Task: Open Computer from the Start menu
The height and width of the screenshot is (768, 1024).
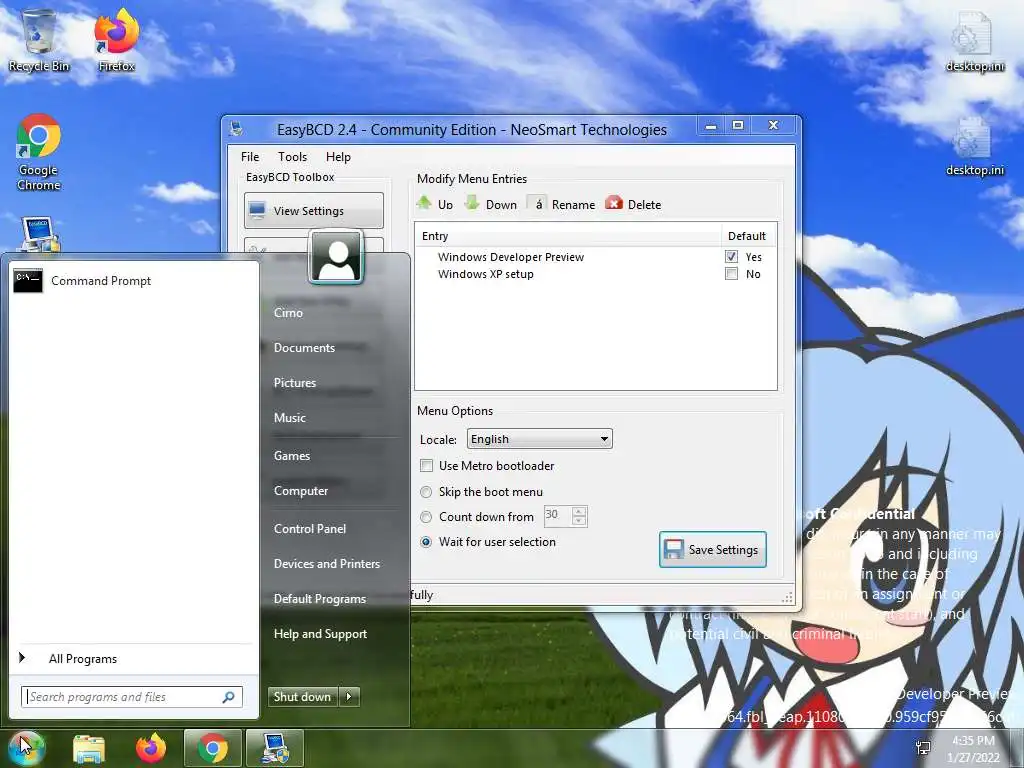Action: click(x=300, y=491)
